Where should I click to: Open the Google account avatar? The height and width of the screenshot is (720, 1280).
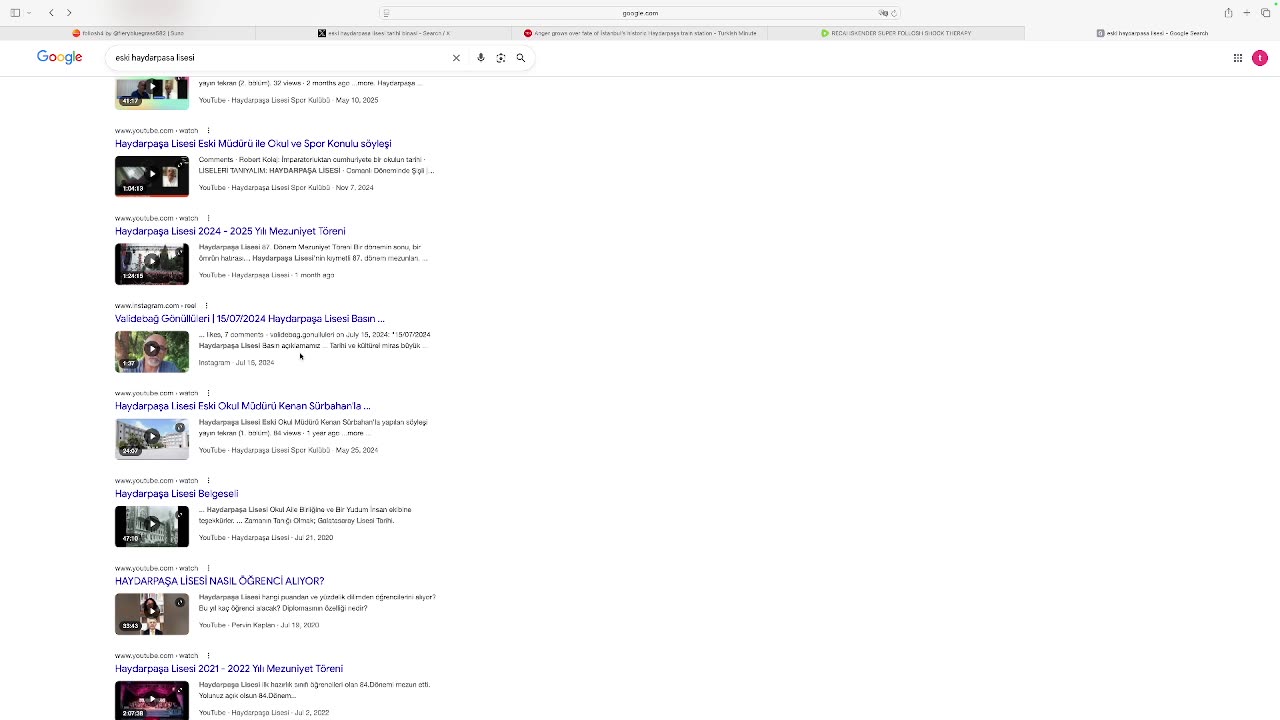tap(1260, 58)
